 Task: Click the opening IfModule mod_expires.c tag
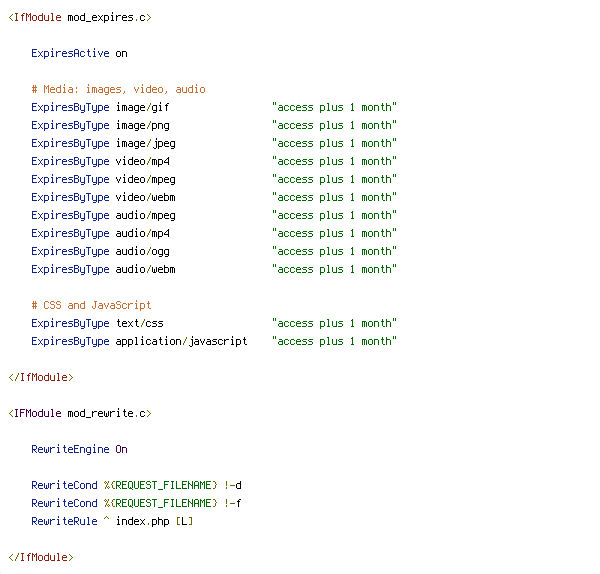click(80, 18)
